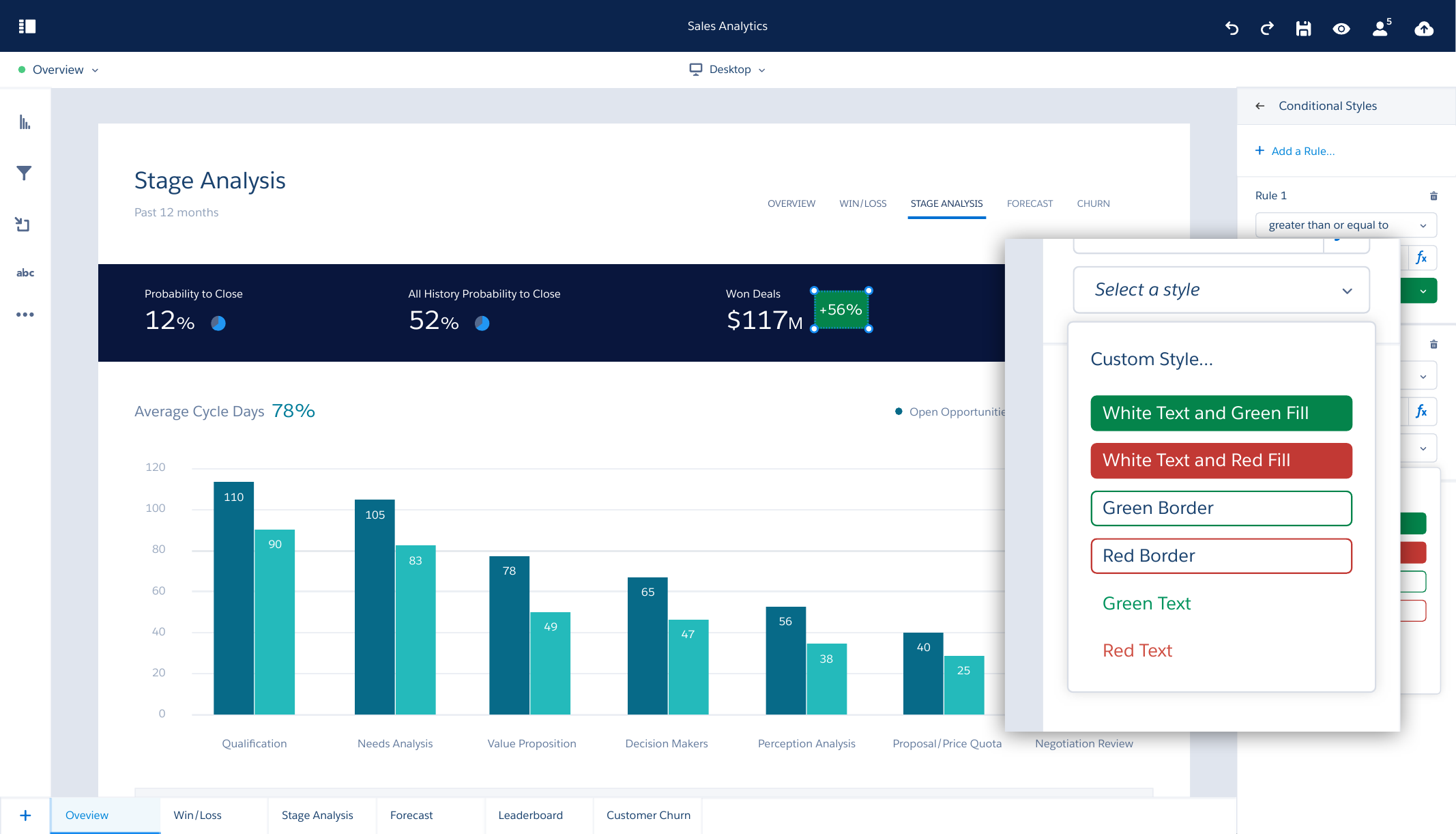Click Add a Rule link
The height and width of the screenshot is (834, 1456).
click(1295, 151)
